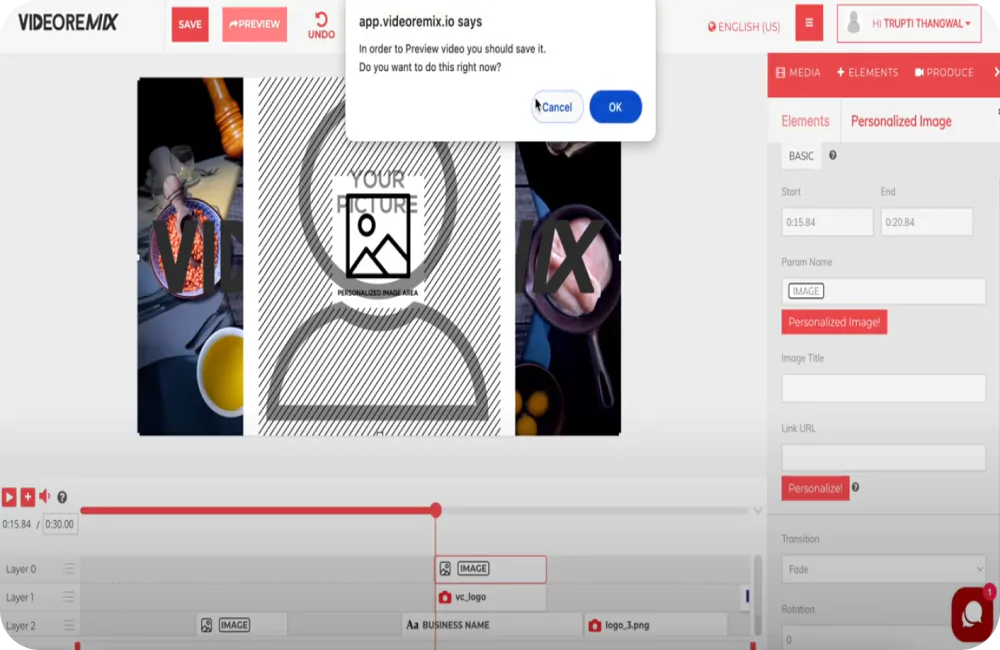This screenshot has height=650, width=1000.
Task: Open the chat support widget
Action: (x=973, y=614)
